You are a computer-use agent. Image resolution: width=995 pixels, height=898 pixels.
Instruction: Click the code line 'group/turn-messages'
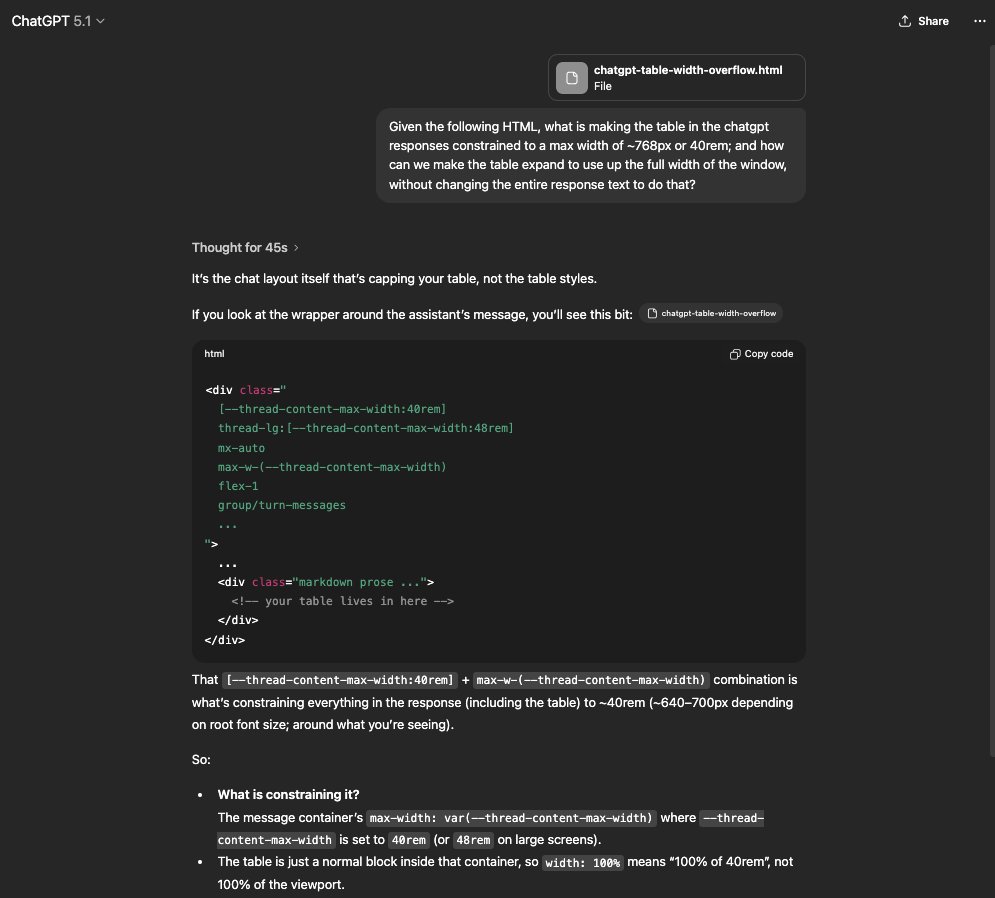click(x=282, y=505)
